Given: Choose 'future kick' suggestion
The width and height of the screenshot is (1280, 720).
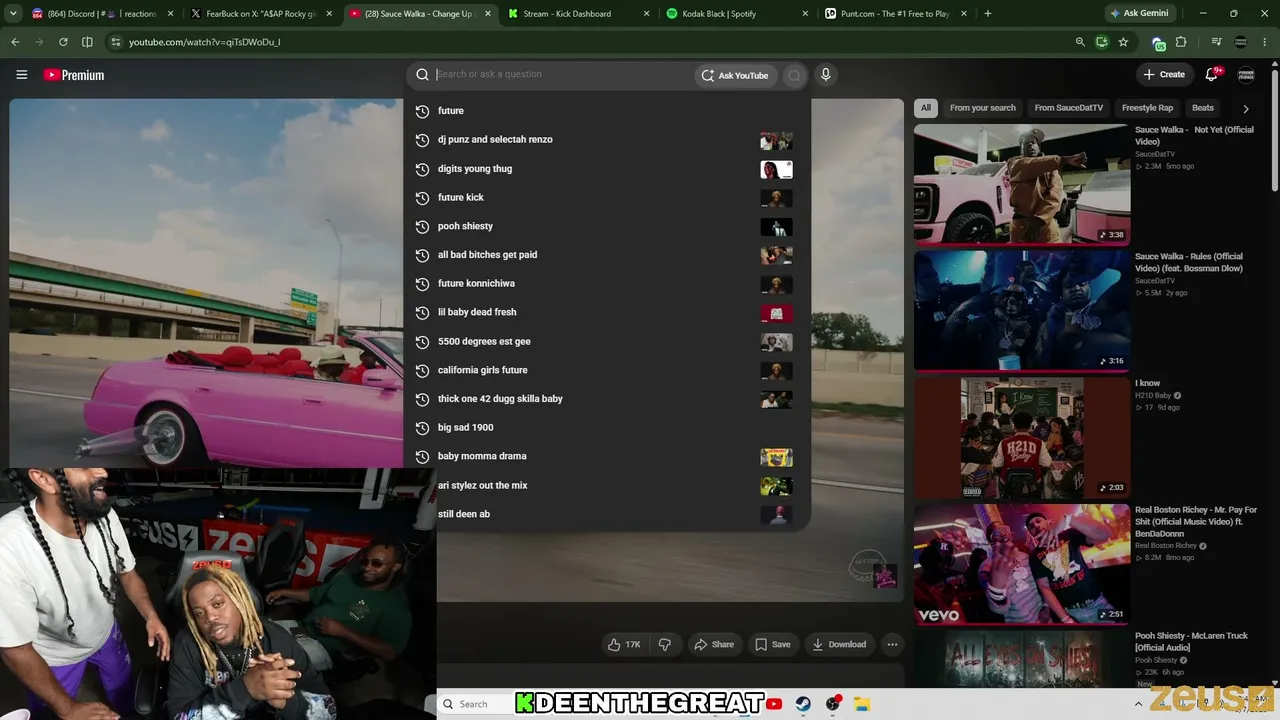Looking at the screenshot, I should pyautogui.click(x=607, y=198).
